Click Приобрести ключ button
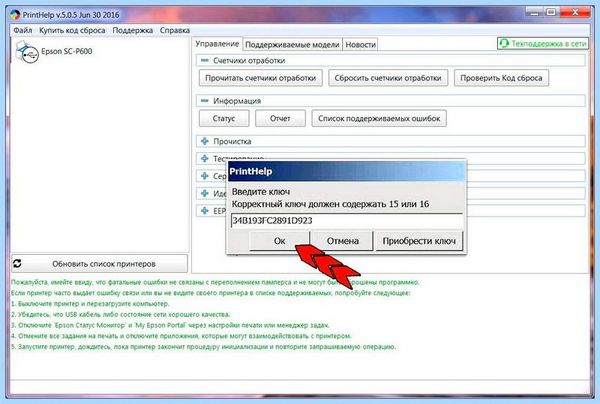Viewport: 600px width, 404px height. pos(419,241)
